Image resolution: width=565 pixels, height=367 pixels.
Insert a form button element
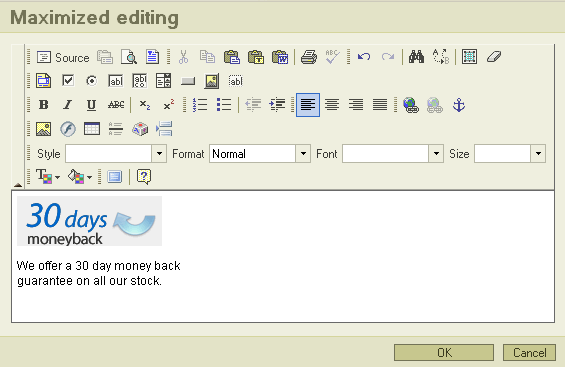(x=188, y=81)
